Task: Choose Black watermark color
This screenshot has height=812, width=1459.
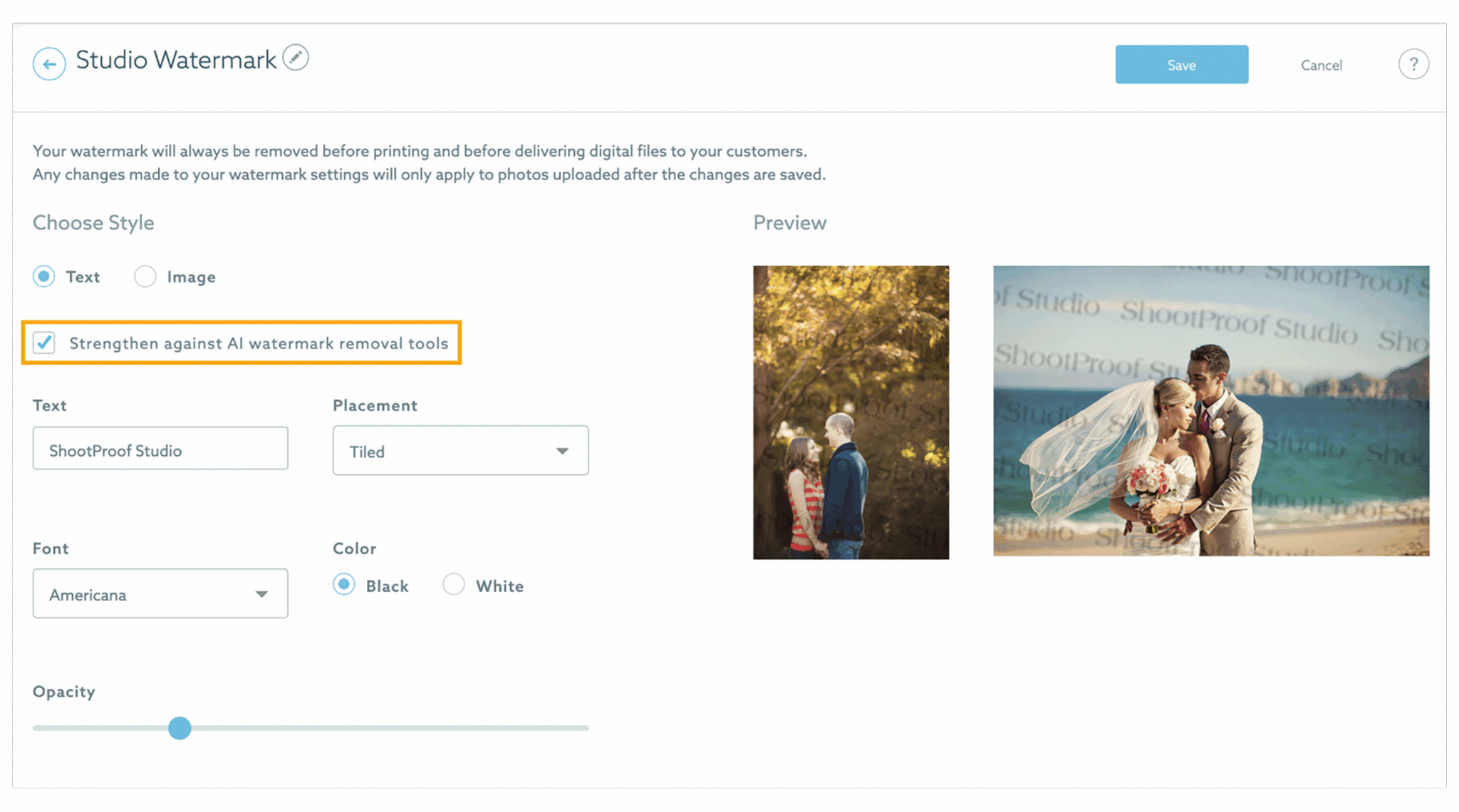Action: pos(344,585)
